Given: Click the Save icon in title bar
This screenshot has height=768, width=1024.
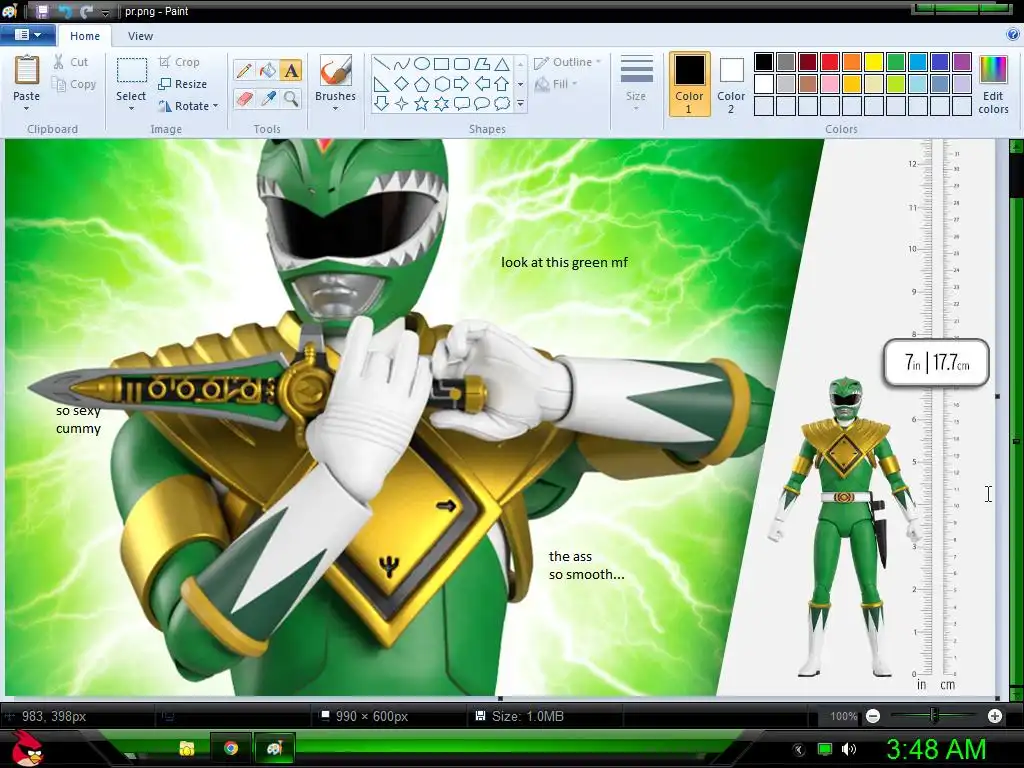Looking at the screenshot, I should click(x=42, y=11).
